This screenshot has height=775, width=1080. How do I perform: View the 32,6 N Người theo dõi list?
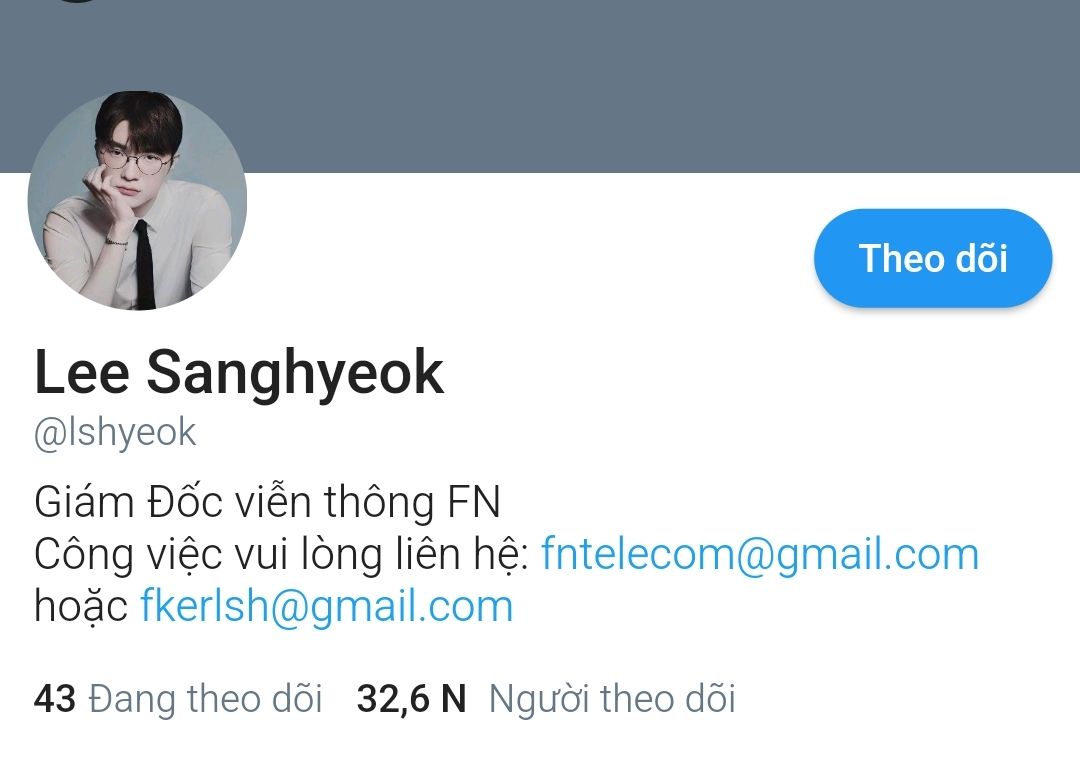point(546,699)
